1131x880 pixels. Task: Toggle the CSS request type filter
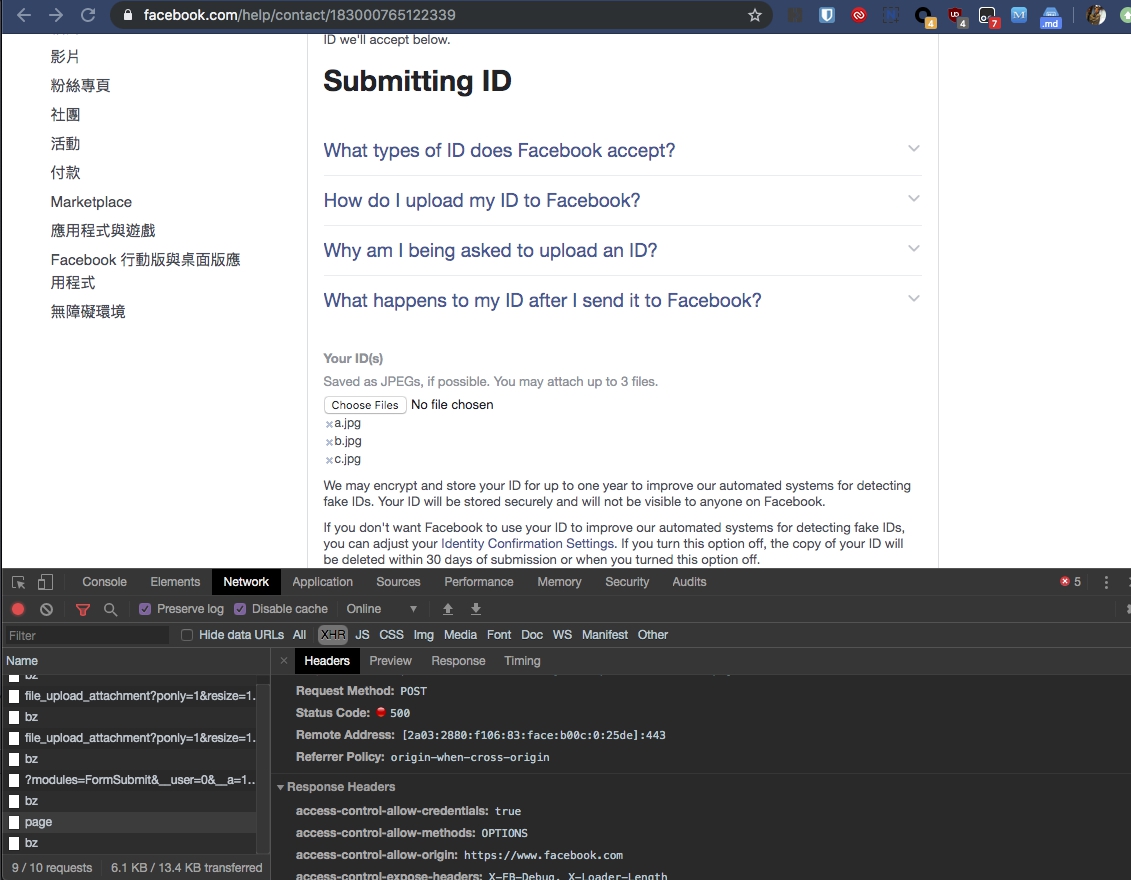click(x=392, y=635)
